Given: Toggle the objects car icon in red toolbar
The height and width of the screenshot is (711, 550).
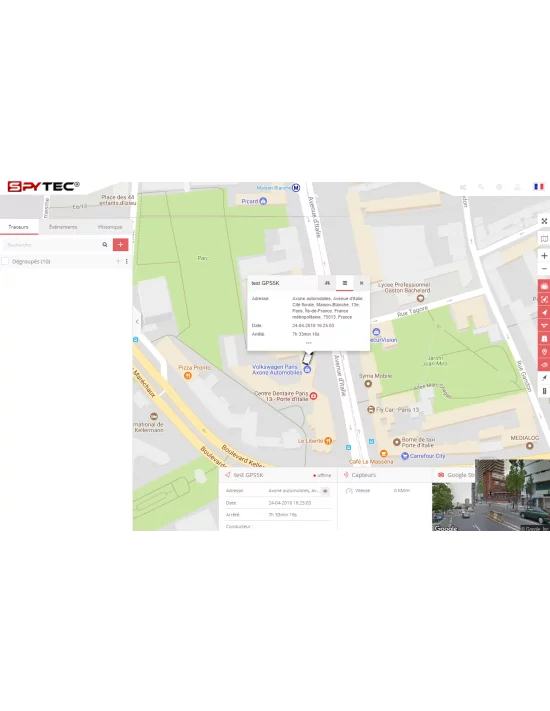Looking at the screenshot, I should click(x=544, y=286).
